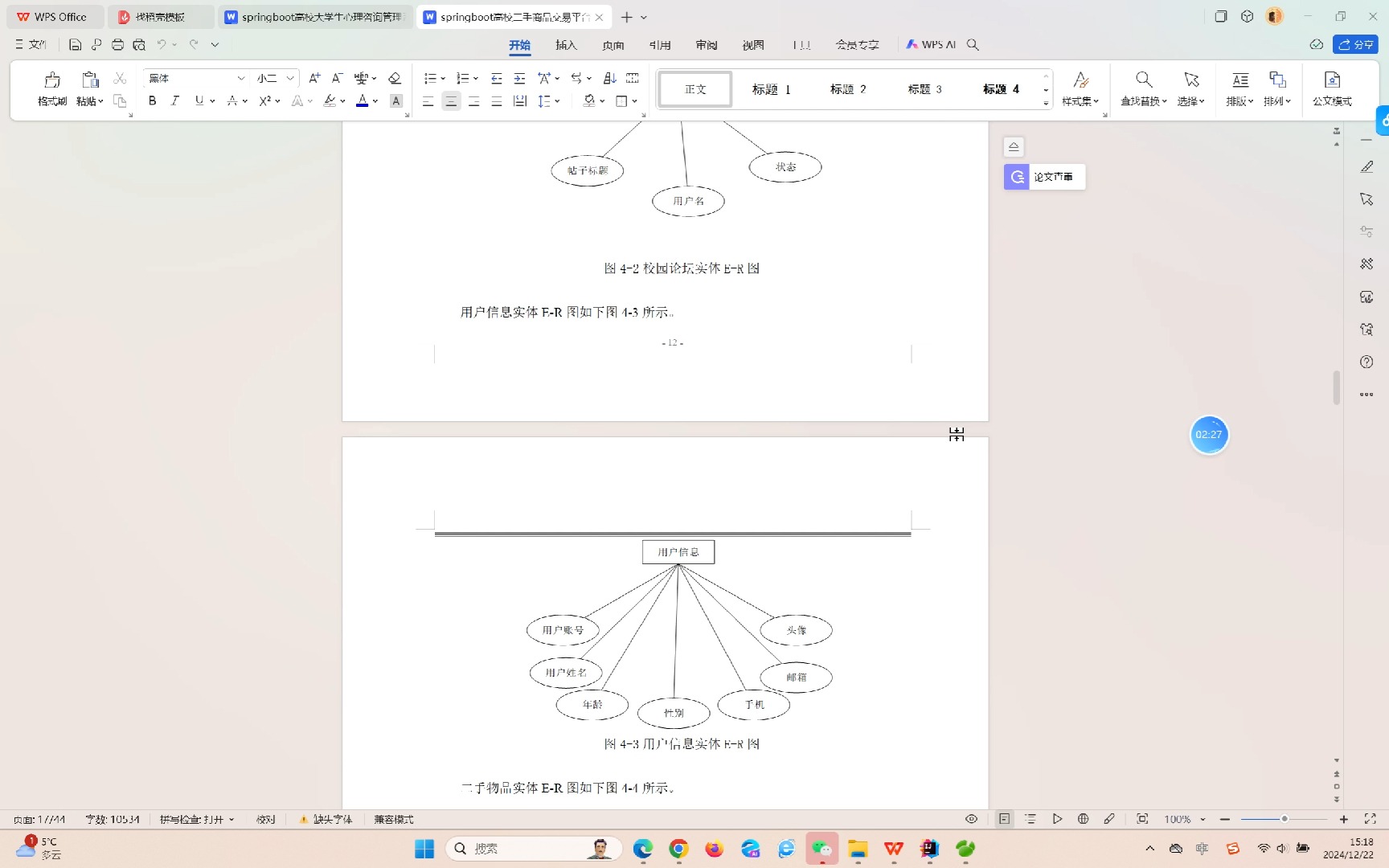Click the font color red A swatch
This screenshot has height=868, width=1389.
click(x=362, y=100)
